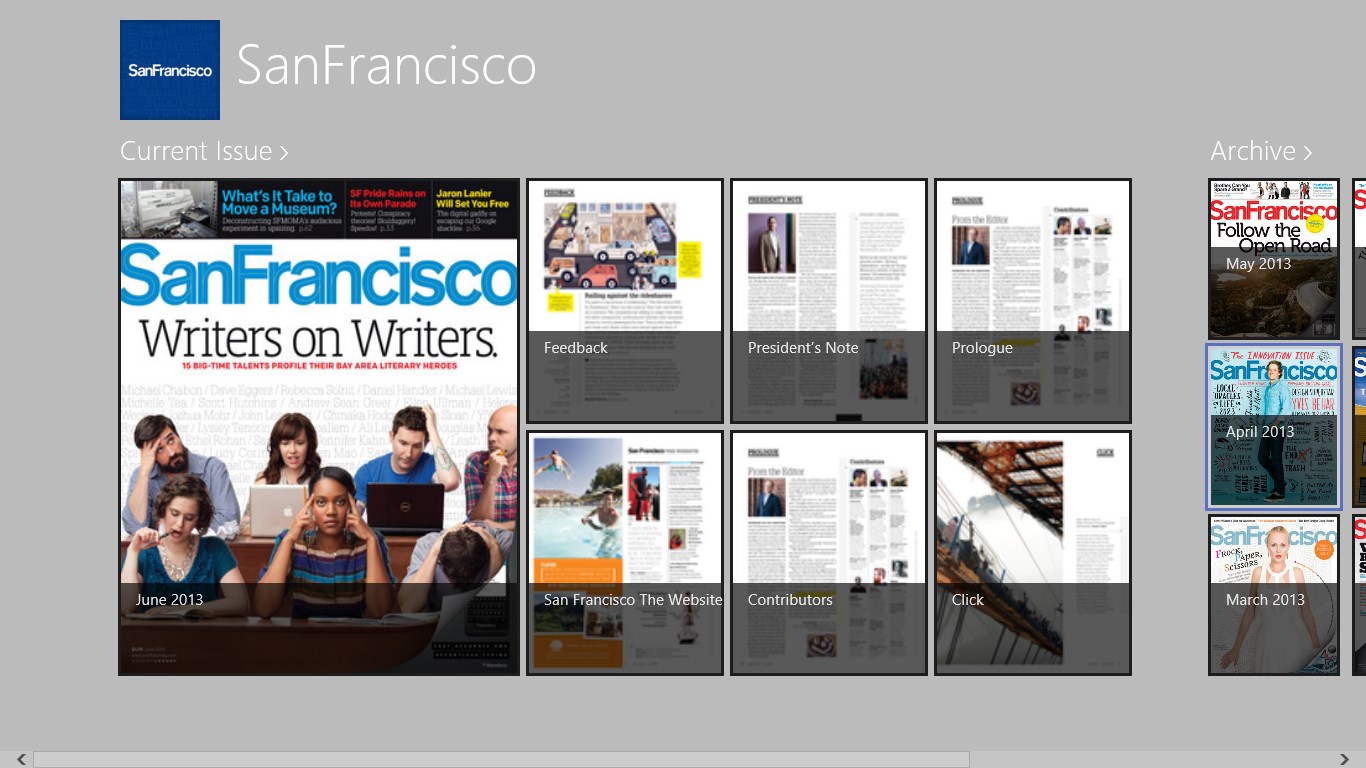The width and height of the screenshot is (1366, 768).
Task: Click the horizontal scrollbar thumb
Action: tap(501, 760)
